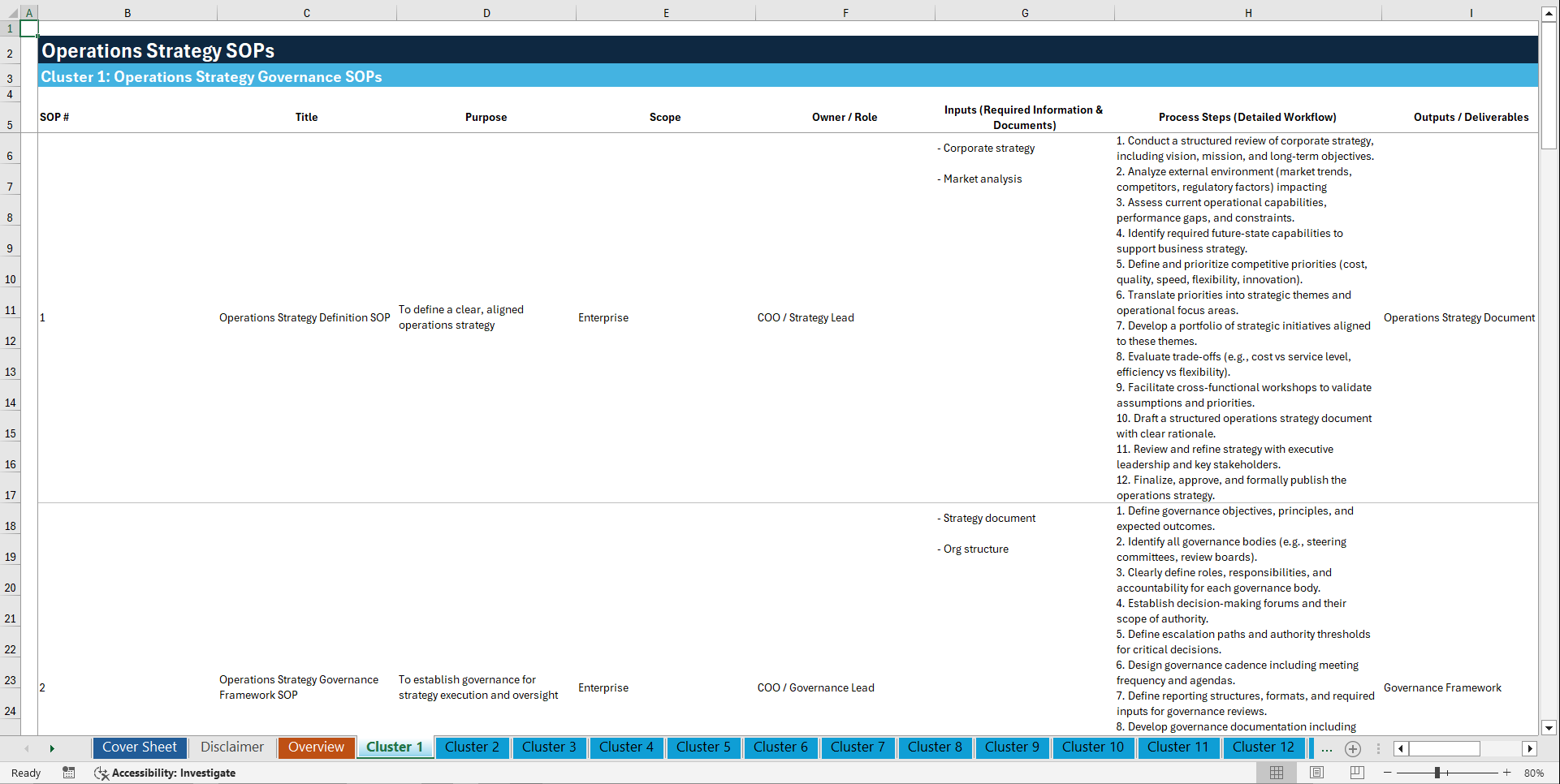Switch to Page Layout view
This screenshot has height=784, width=1560.
[x=1316, y=773]
